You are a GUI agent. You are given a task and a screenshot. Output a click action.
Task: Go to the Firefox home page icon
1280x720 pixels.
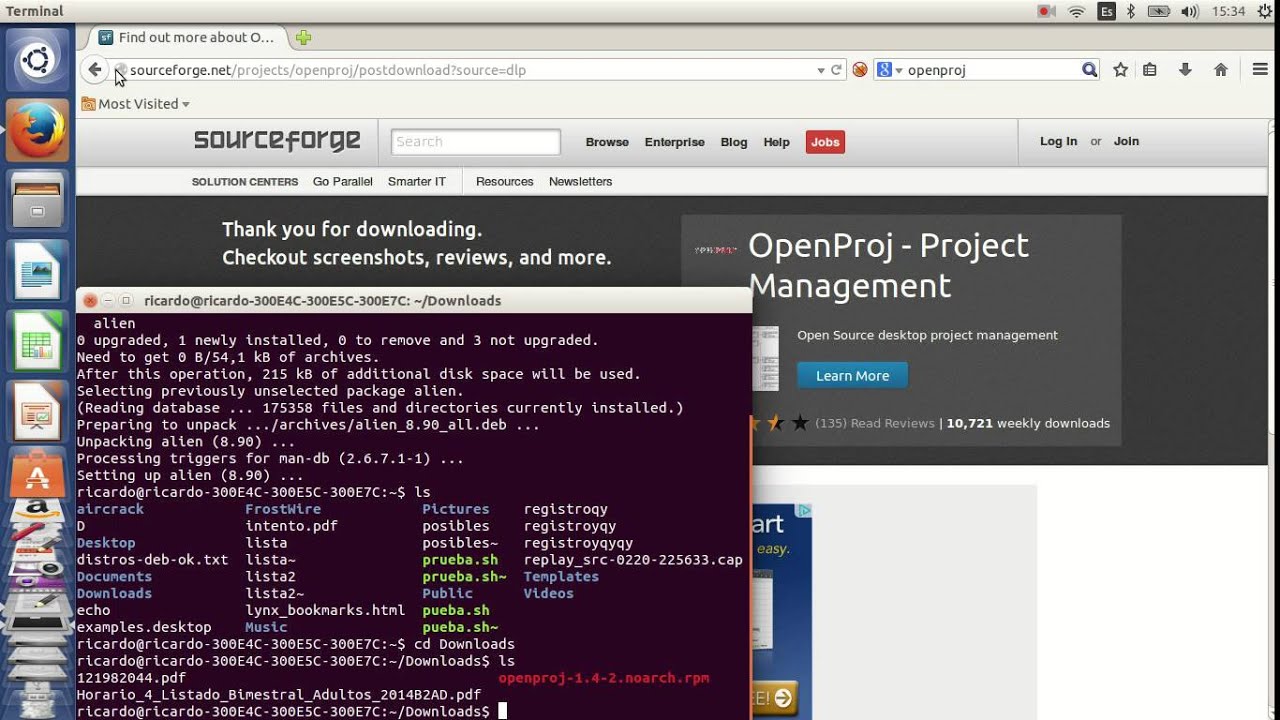click(x=1220, y=70)
